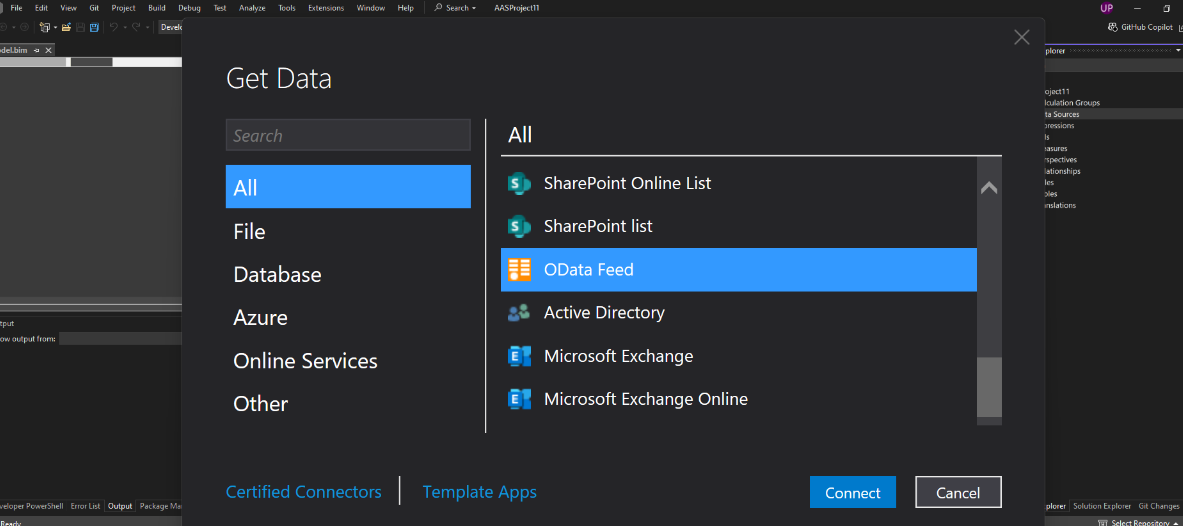Image resolution: width=1183 pixels, height=526 pixels.
Task: Select Calculation Groups in the explorer tree
Action: pyautogui.click(x=1071, y=103)
